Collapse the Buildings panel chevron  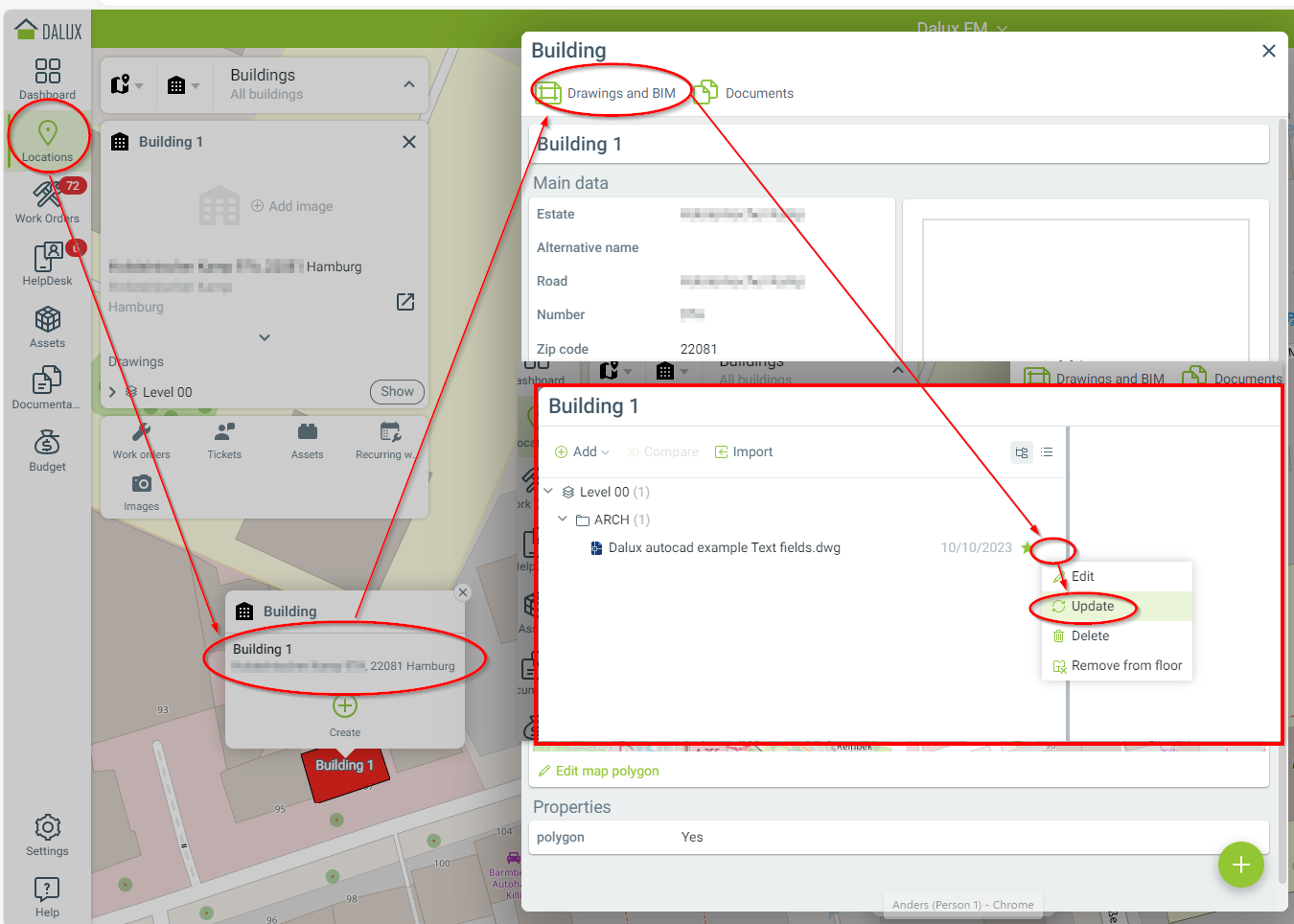point(409,84)
